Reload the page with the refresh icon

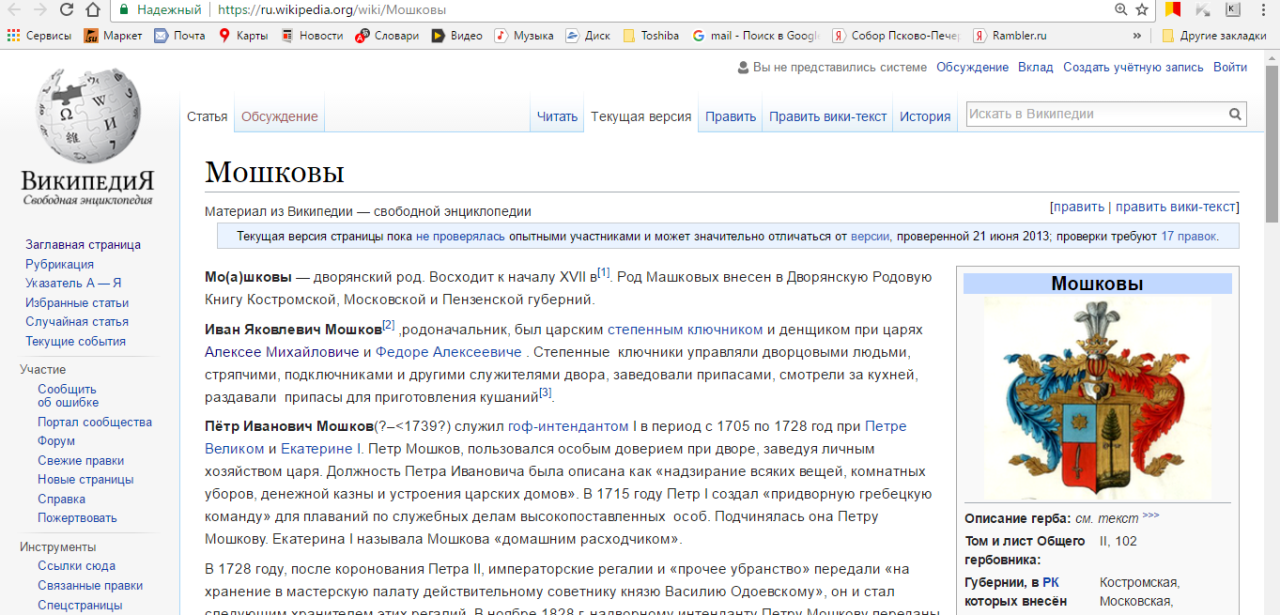(x=66, y=10)
